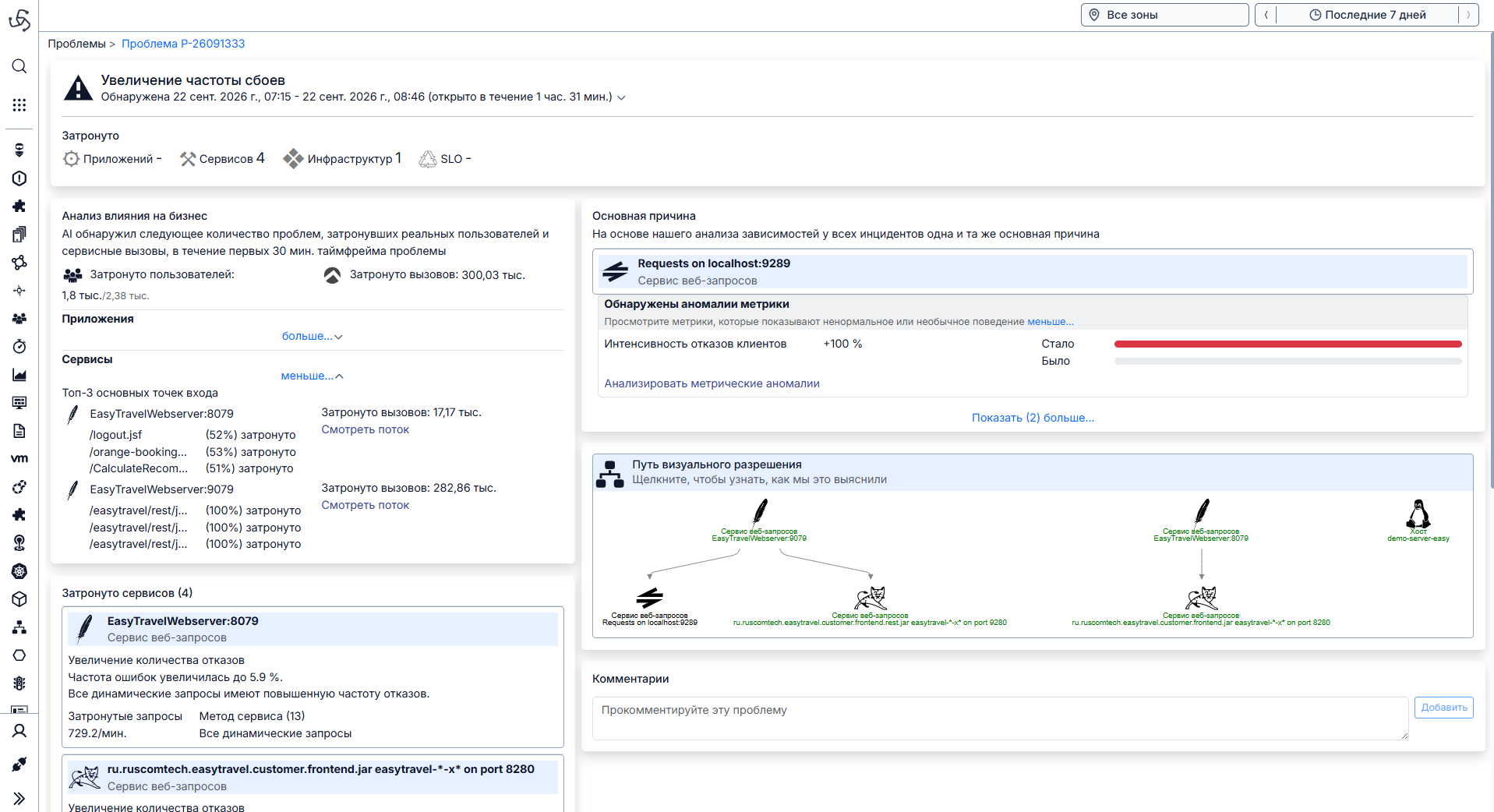Click Смотреть поток for EasyTravelWebserver:8079
This screenshot has width=1494, height=812.
pos(365,429)
